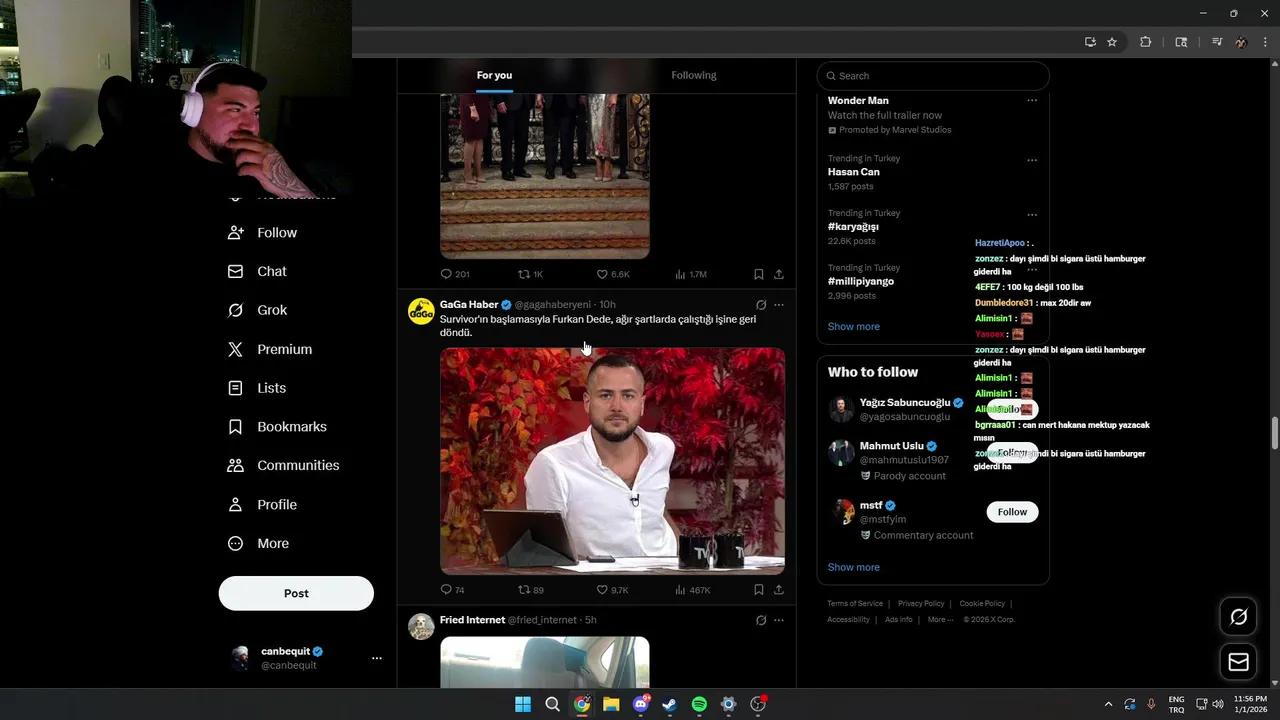Open the floating Grok button
1280x720 pixels.
click(1238, 617)
